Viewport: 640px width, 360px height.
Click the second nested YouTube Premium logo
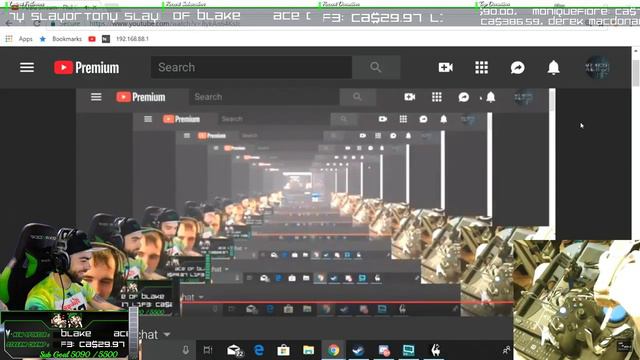(141, 97)
